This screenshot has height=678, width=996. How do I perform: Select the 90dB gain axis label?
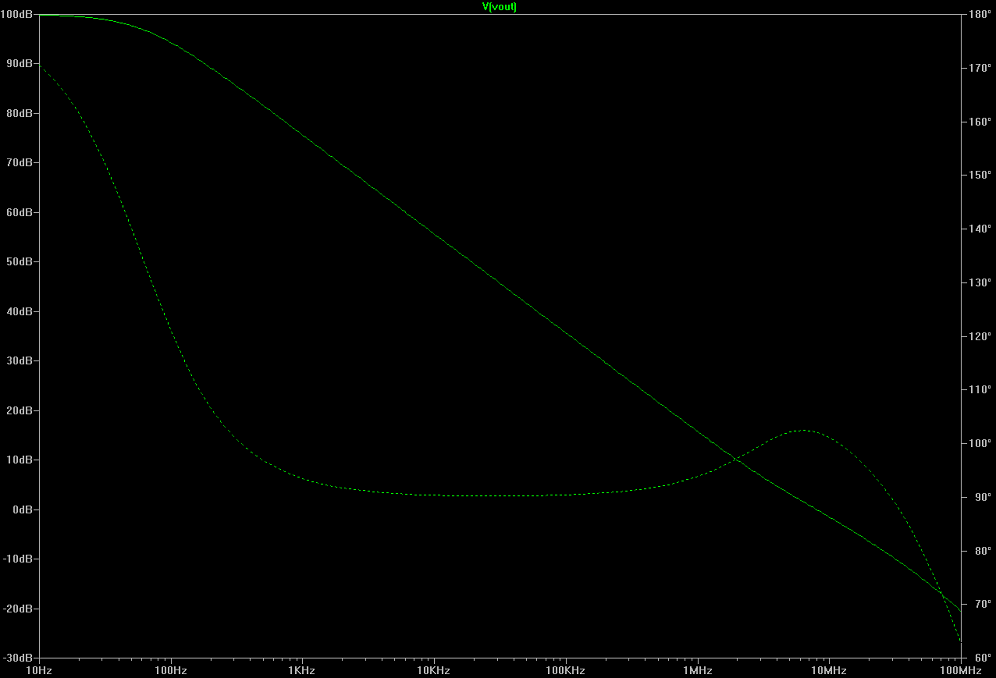pyautogui.click(x=19, y=64)
